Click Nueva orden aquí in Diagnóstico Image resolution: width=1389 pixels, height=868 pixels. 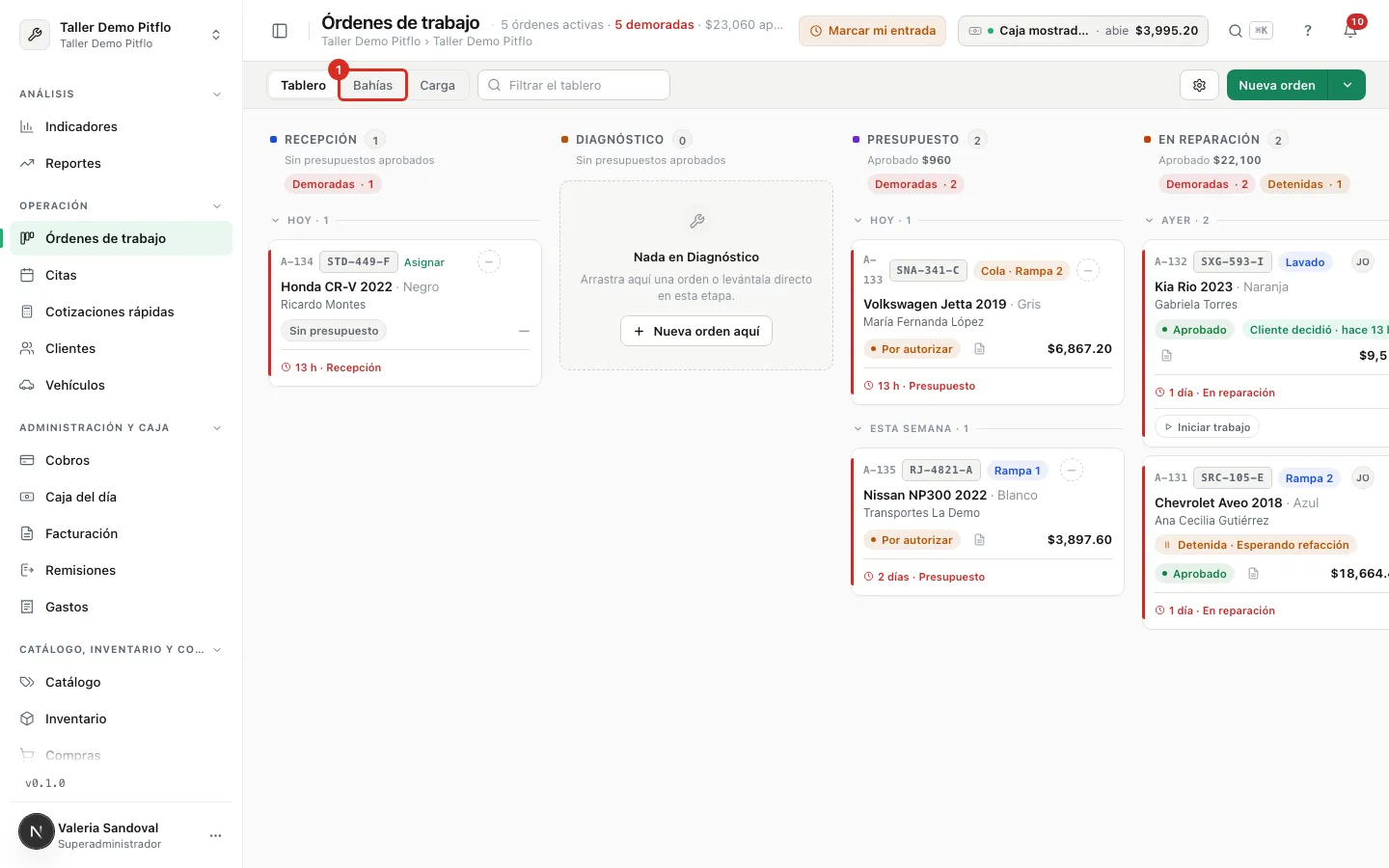point(696,331)
